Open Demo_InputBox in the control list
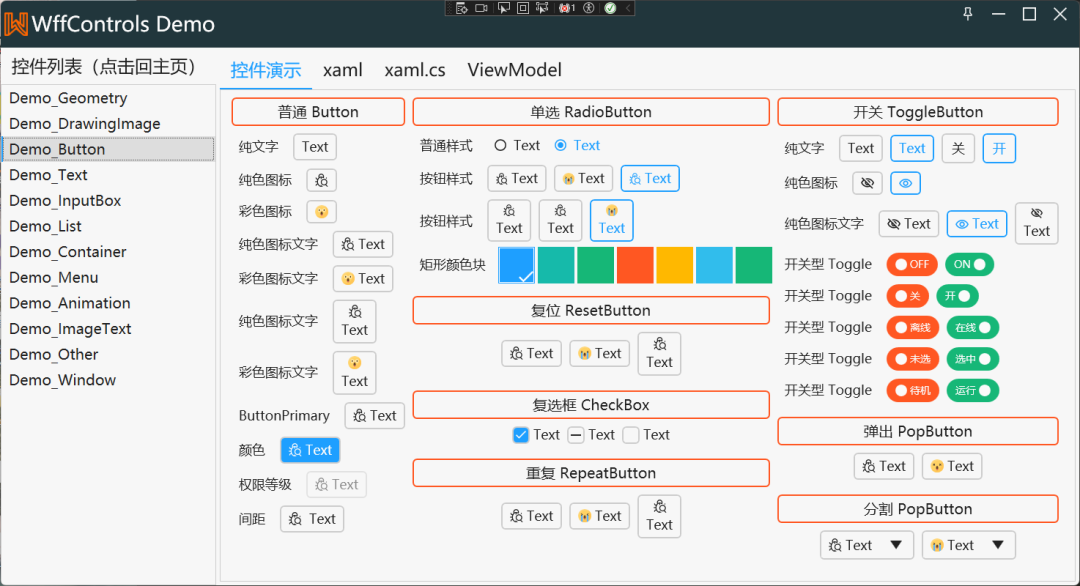Image resolution: width=1080 pixels, height=586 pixels. (65, 201)
